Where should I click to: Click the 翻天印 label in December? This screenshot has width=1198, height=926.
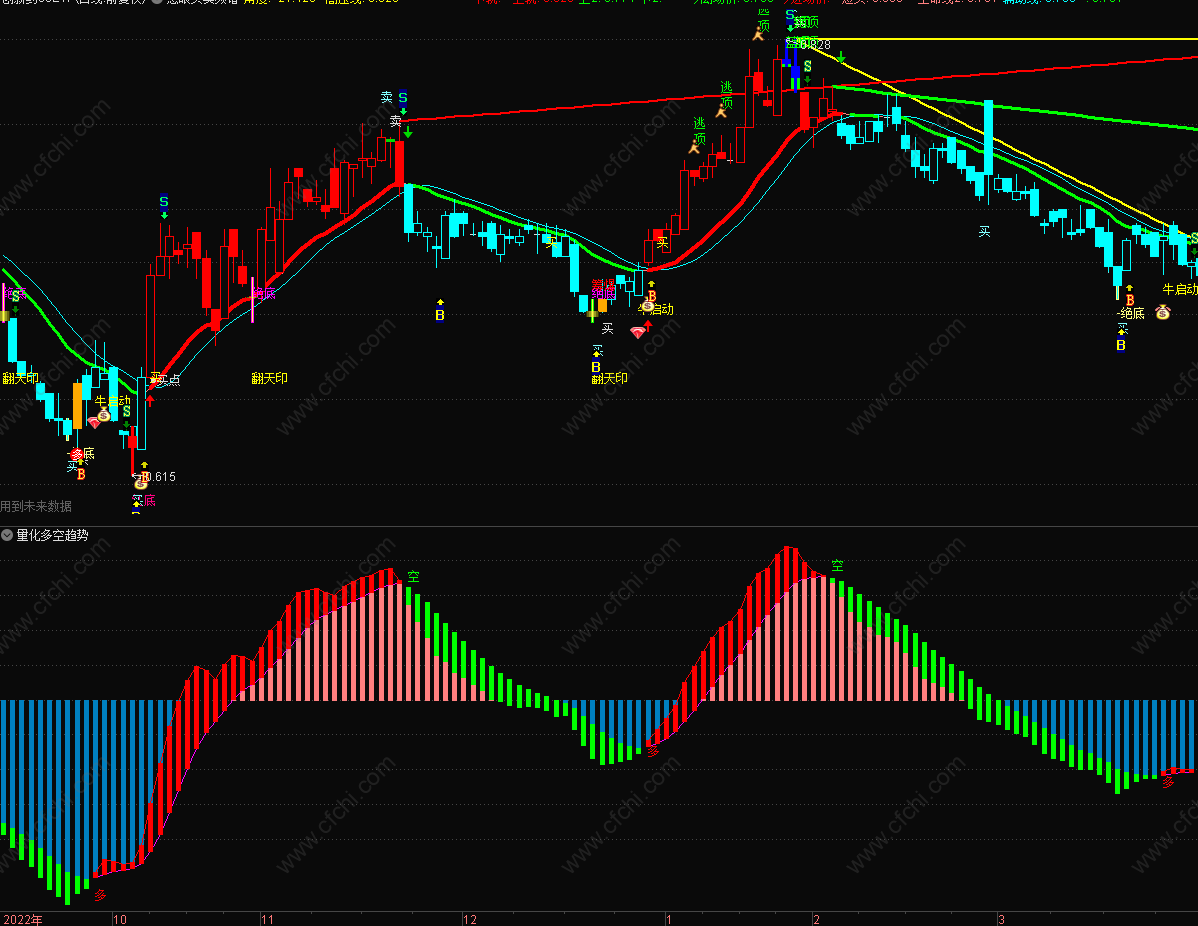(x=610, y=378)
